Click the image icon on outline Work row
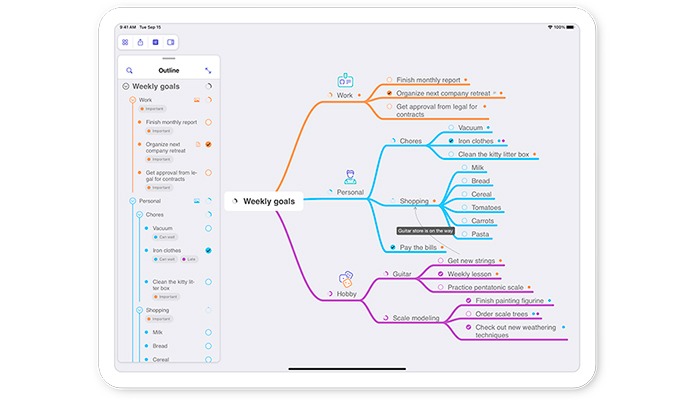Viewport: 700px width, 400px height. point(197,100)
